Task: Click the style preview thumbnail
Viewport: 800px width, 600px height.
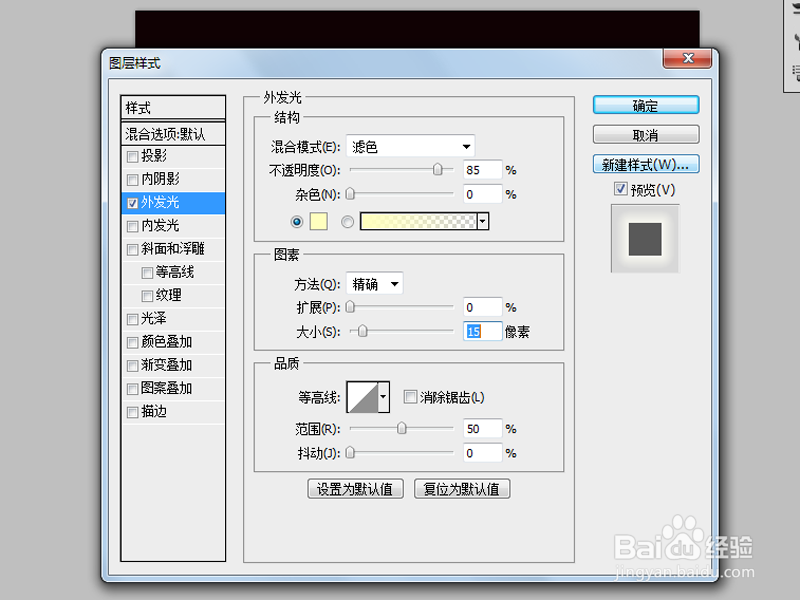Action: tap(645, 239)
